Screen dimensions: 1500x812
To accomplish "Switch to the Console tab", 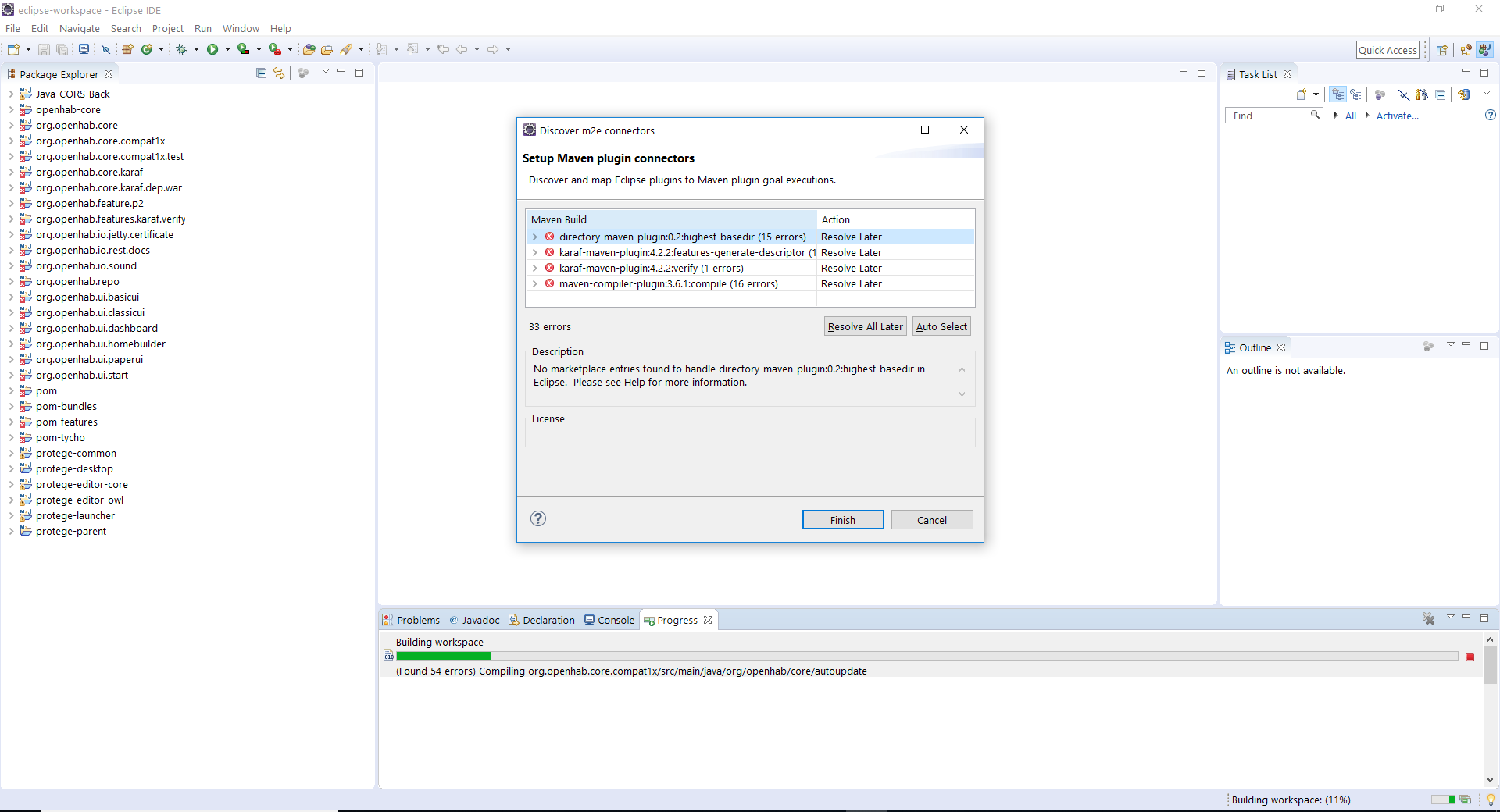I will (616, 619).
